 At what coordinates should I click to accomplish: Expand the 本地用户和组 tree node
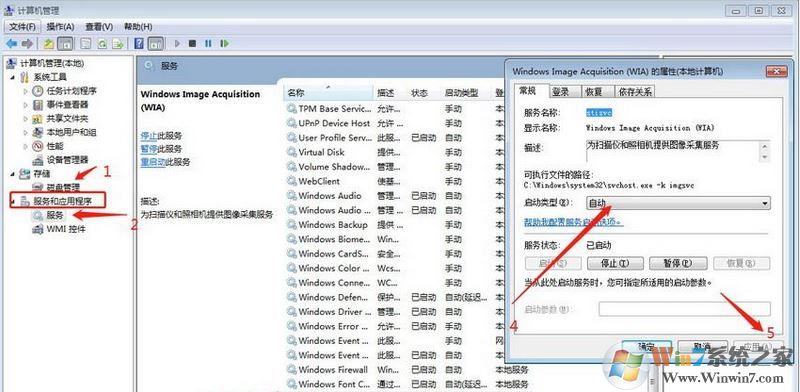coord(26,132)
